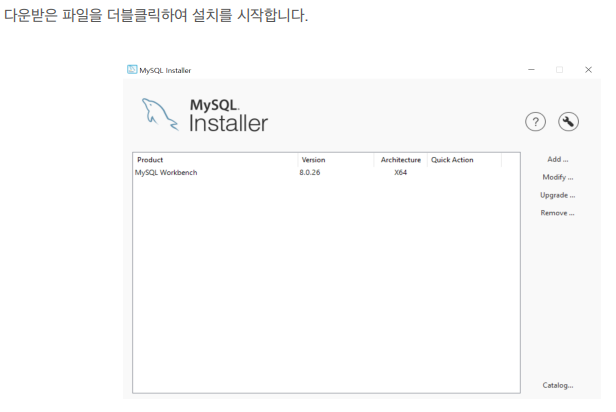Click the Quick Action column header
The width and height of the screenshot is (616, 412).
(464, 160)
